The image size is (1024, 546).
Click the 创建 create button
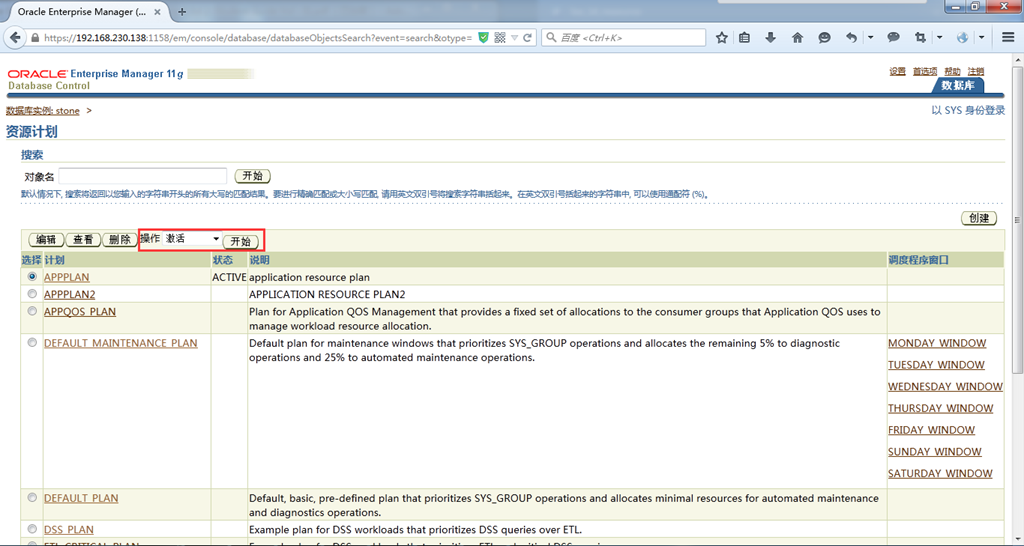pos(979,218)
